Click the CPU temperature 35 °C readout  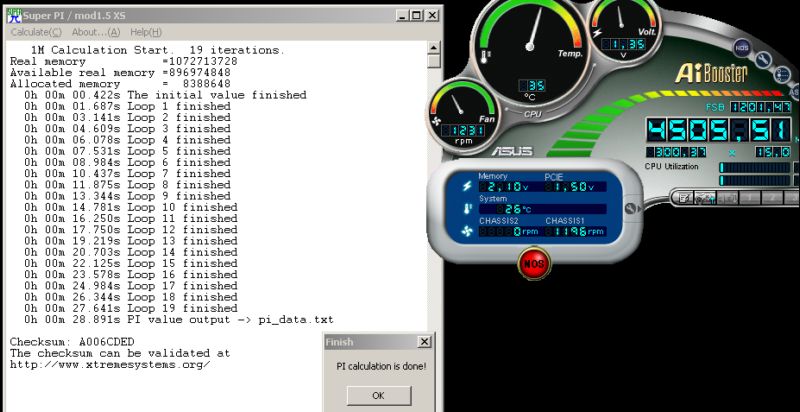click(532, 86)
